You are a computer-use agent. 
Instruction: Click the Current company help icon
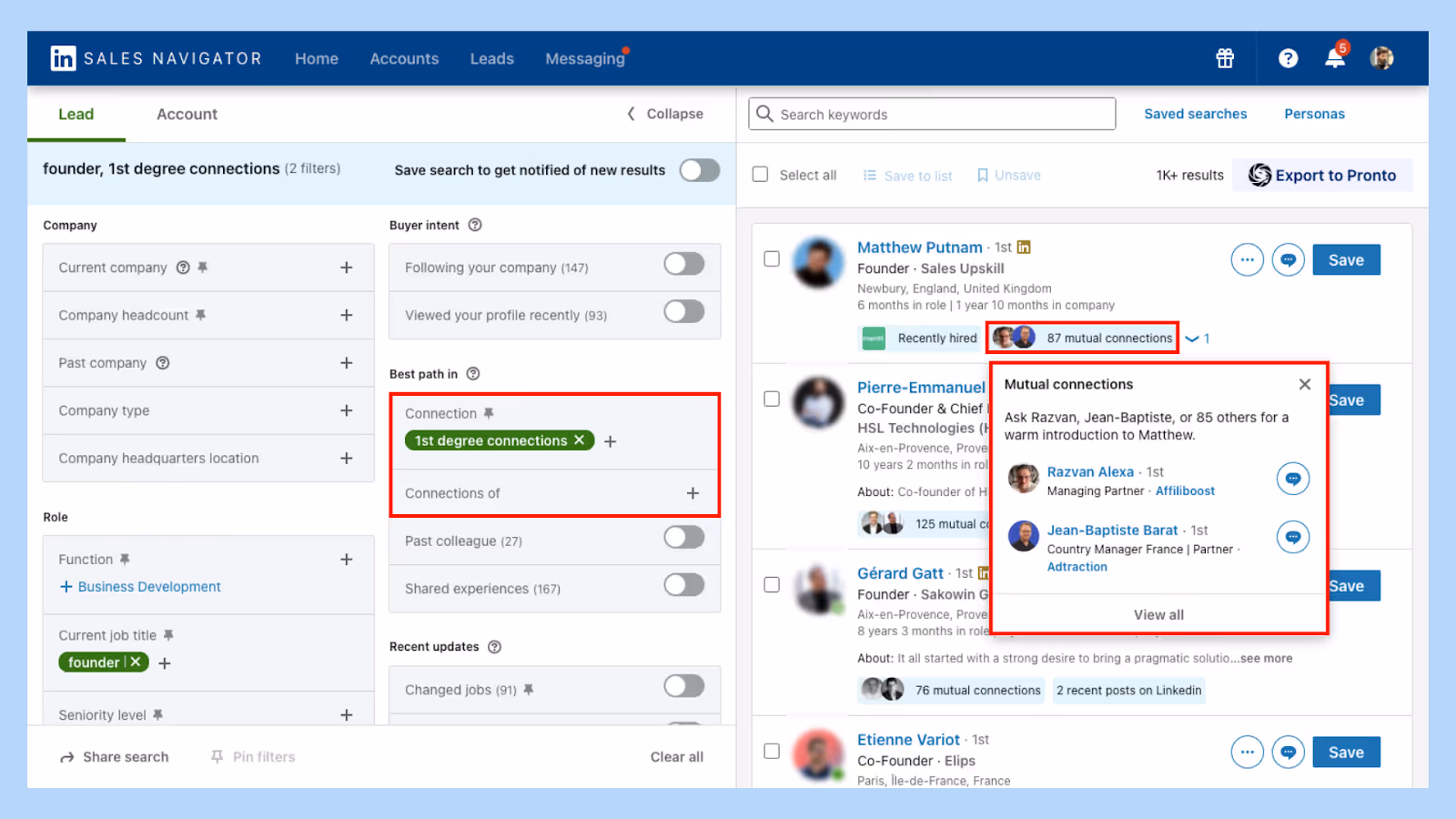click(x=183, y=268)
